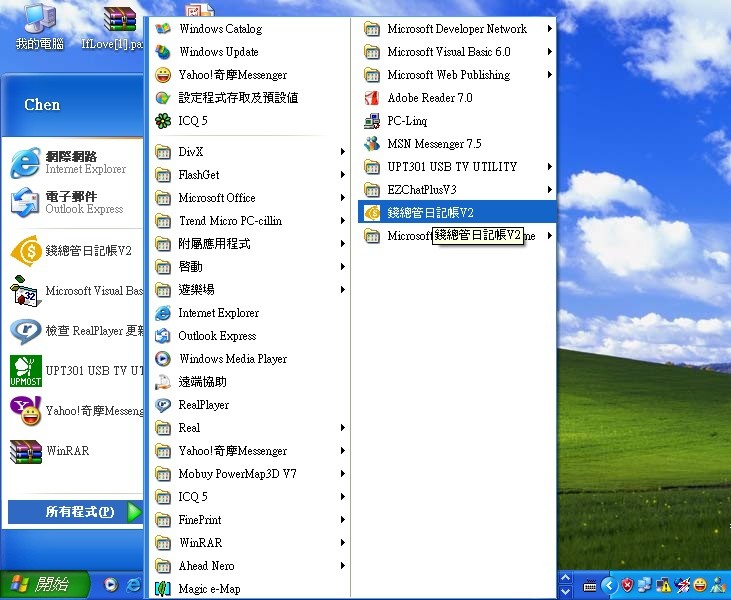Image resolution: width=731 pixels, height=600 pixels.
Task: Click the 所有程式(P) button
Action: click(76, 512)
